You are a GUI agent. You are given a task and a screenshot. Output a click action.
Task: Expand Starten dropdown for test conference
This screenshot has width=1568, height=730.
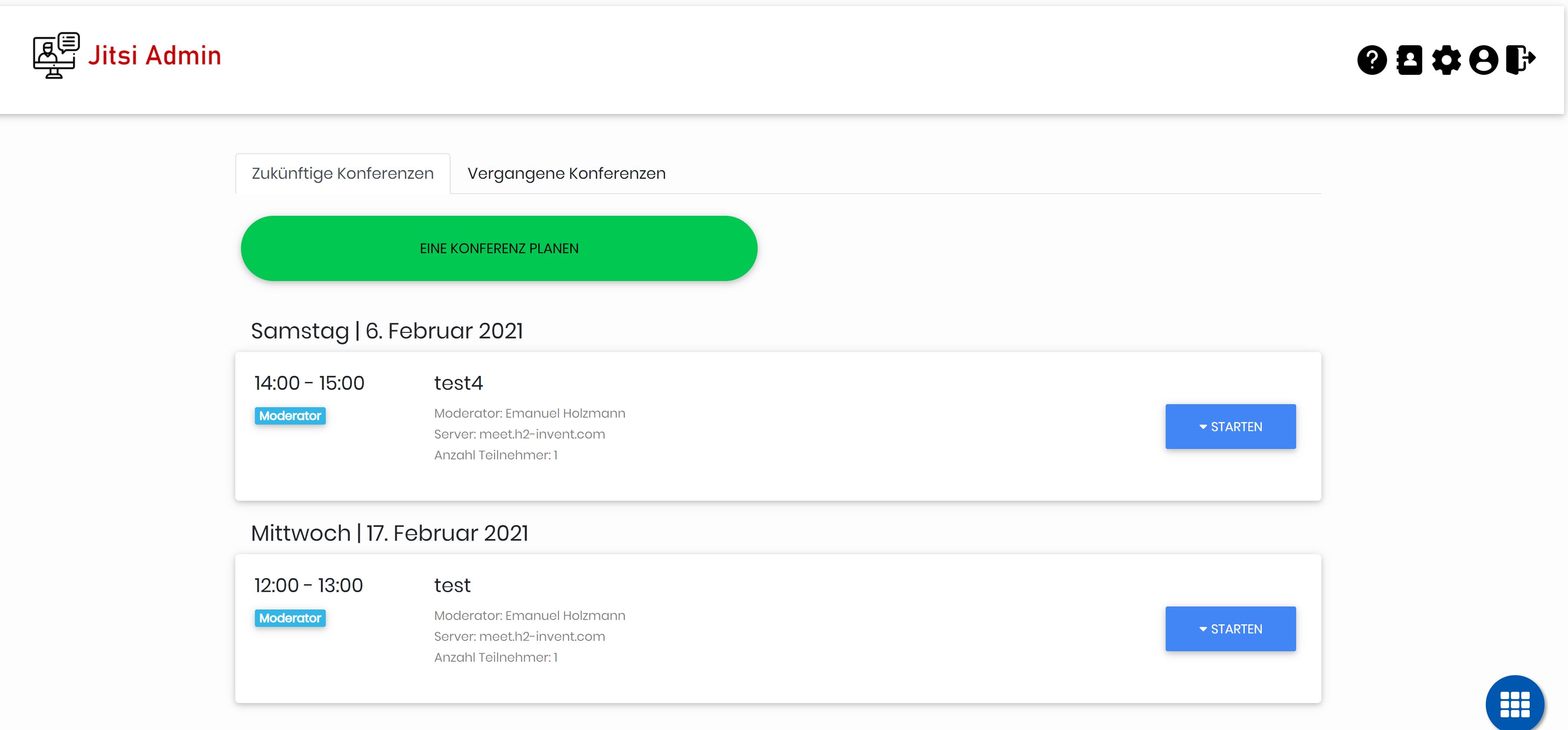tap(1230, 629)
